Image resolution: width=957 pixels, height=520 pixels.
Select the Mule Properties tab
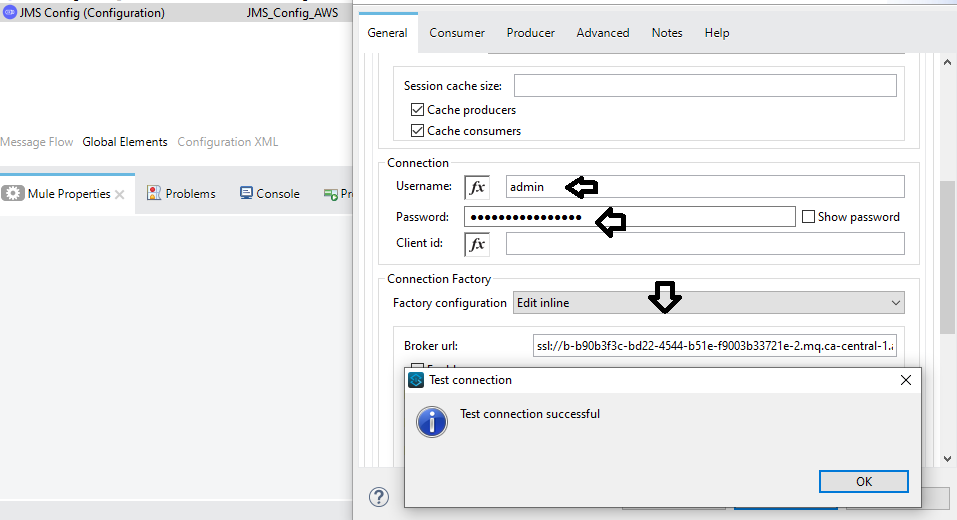coord(67,193)
